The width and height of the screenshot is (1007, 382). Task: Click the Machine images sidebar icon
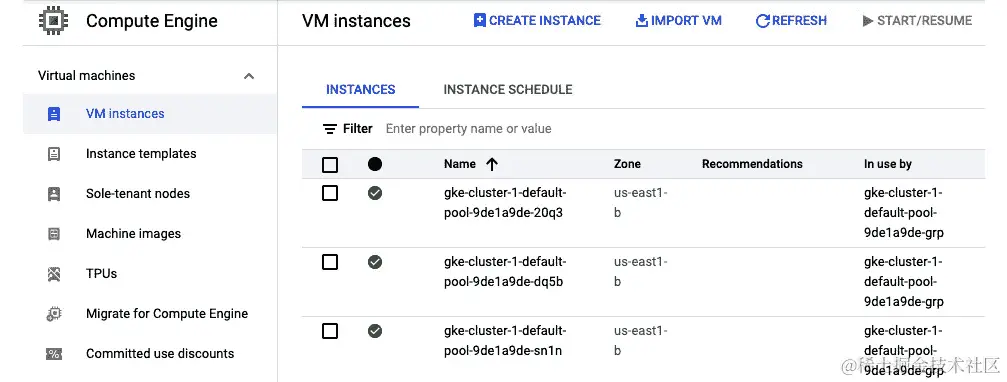[54, 234]
